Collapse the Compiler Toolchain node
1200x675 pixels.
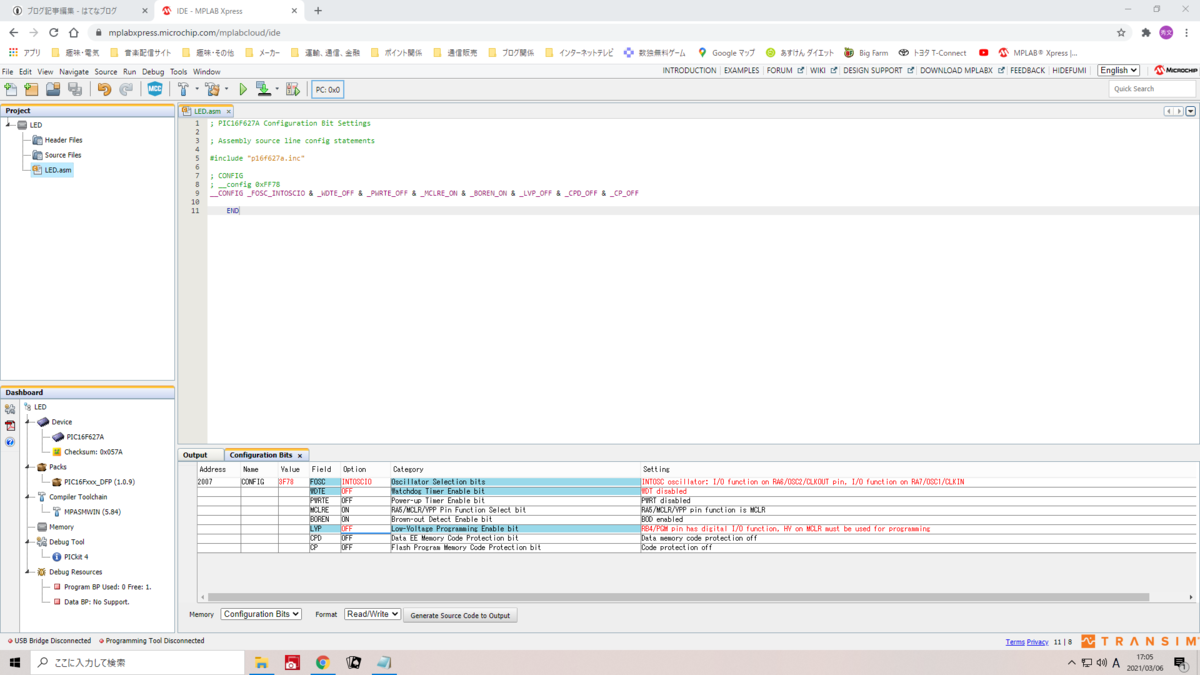(28, 497)
